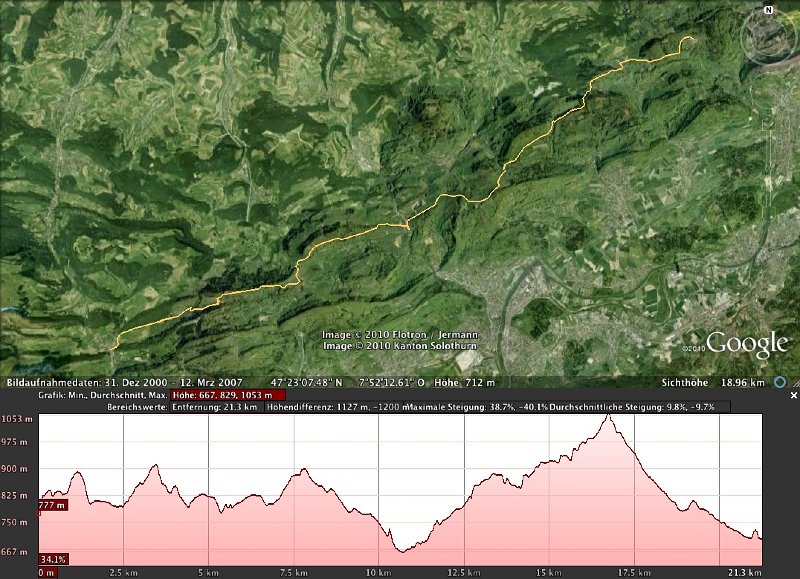Click the 777 m elevation cursor label
Viewport: 800px width, 579px height.
pos(53,505)
